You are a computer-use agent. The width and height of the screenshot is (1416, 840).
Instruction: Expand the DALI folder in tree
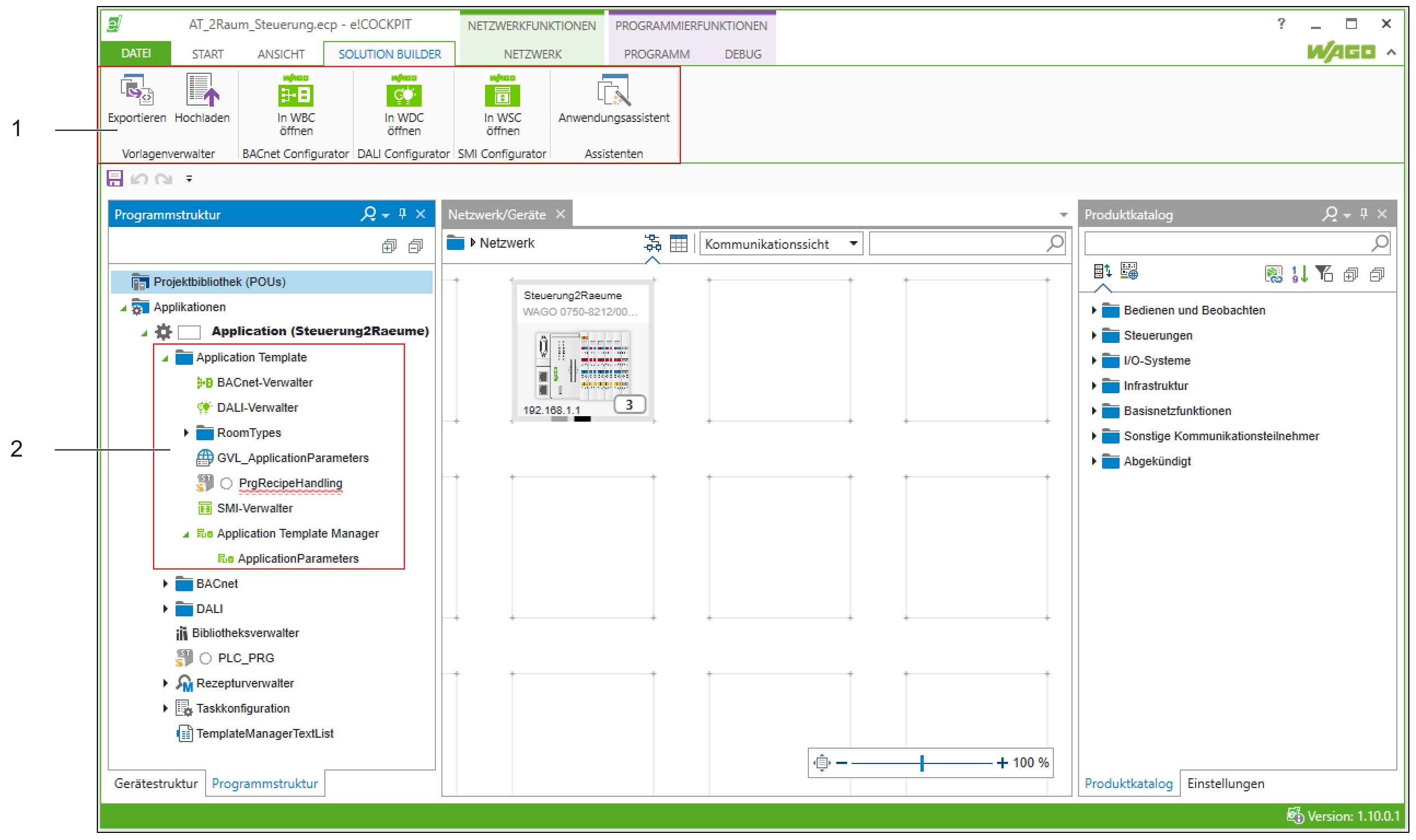tap(165, 609)
